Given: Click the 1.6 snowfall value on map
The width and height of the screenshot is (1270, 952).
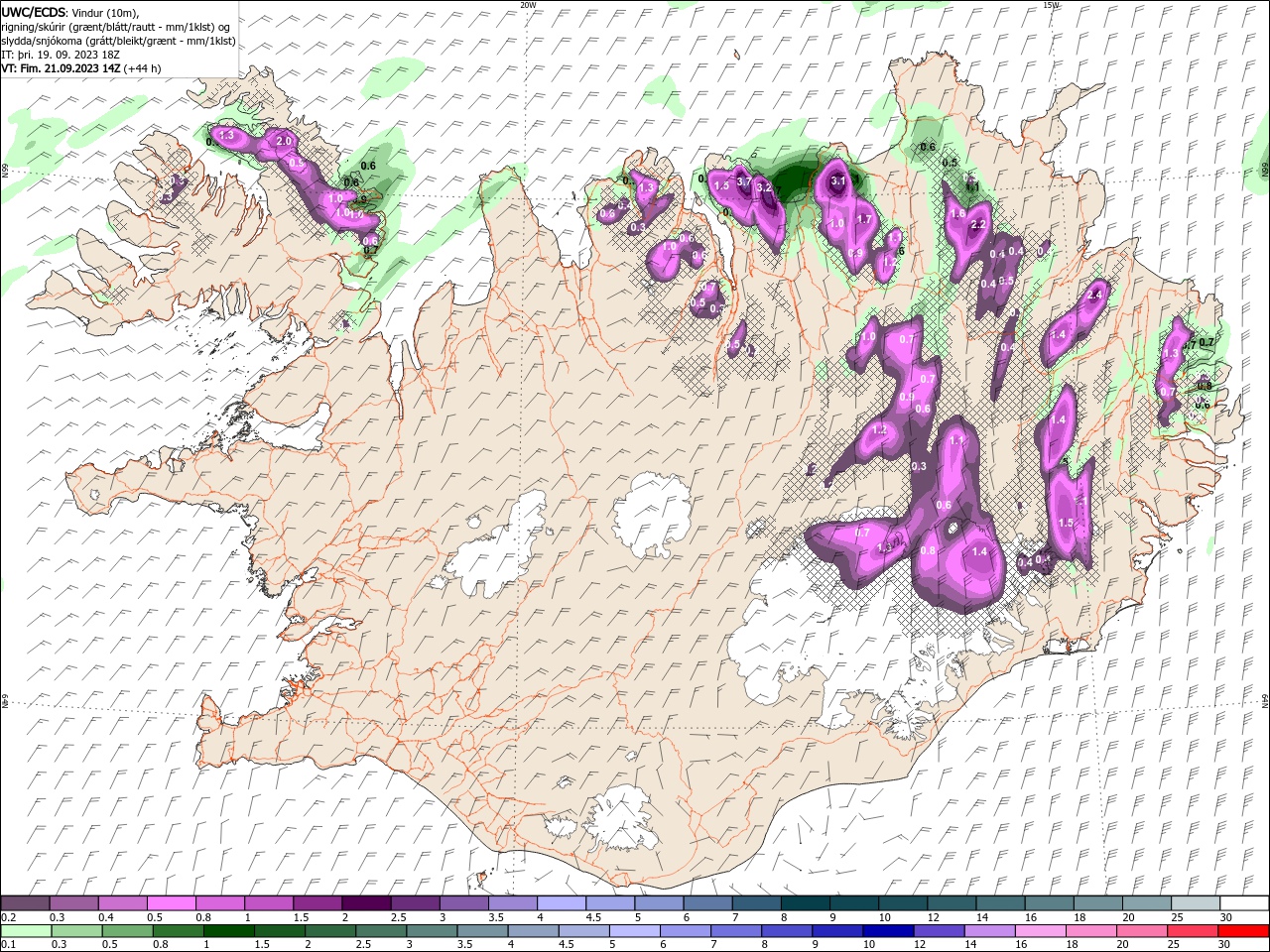Looking at the screenshot, I should pyautogui.click(x=957, y=213).
